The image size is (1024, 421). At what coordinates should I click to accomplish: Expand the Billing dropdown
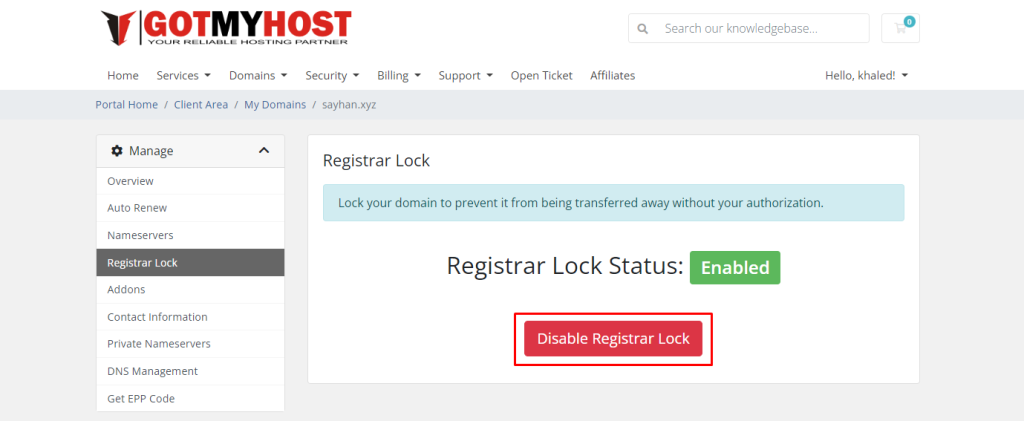tap(399, 75)
